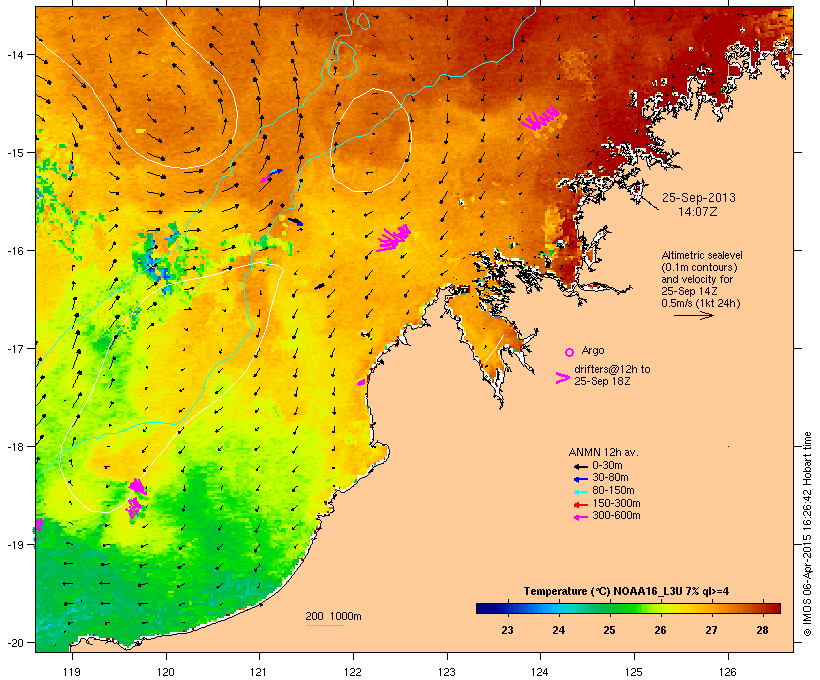Click the latitude axis label "-18"

coord(14,446)
